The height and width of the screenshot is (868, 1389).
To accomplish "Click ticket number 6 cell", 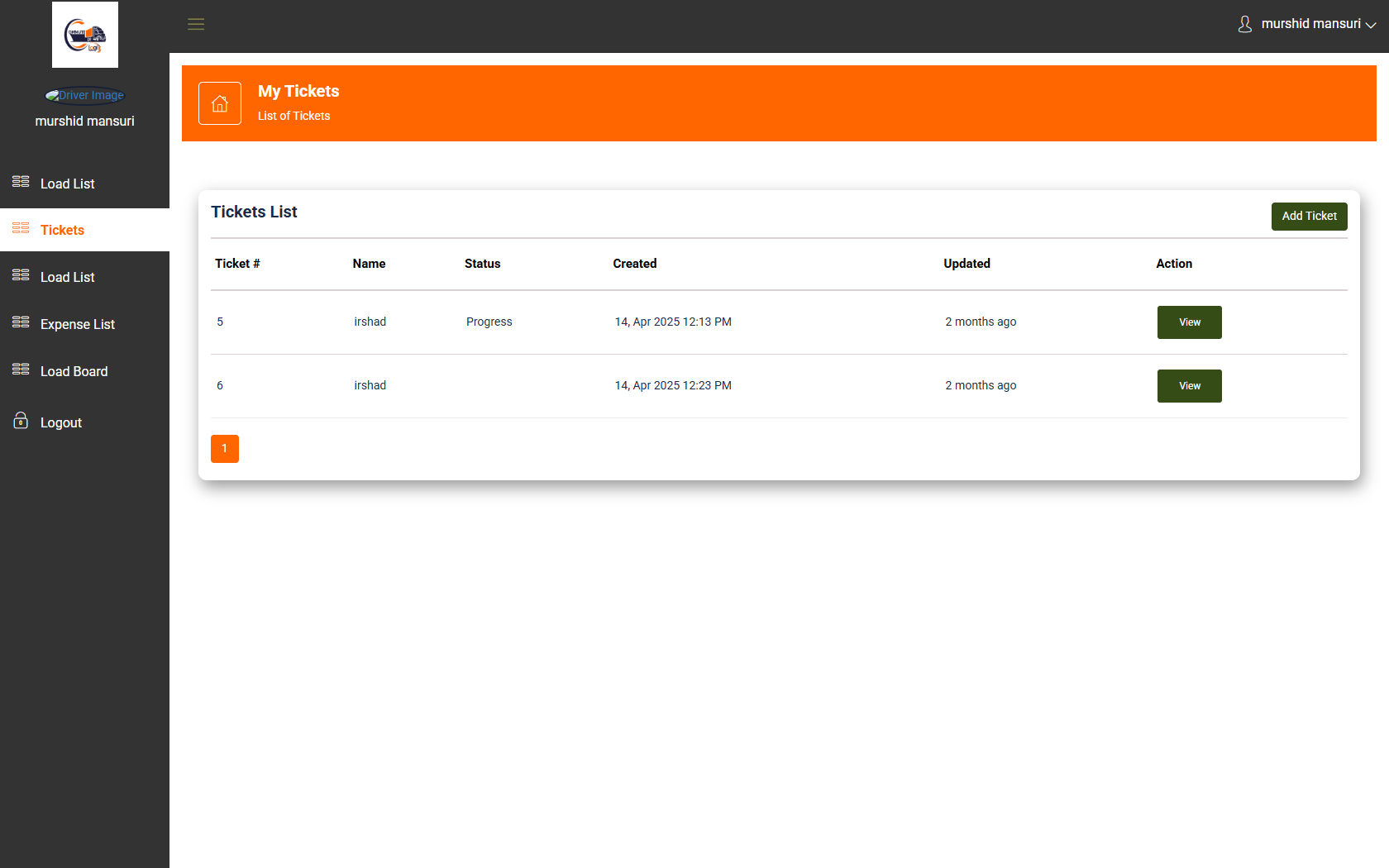I will point(220,385).
